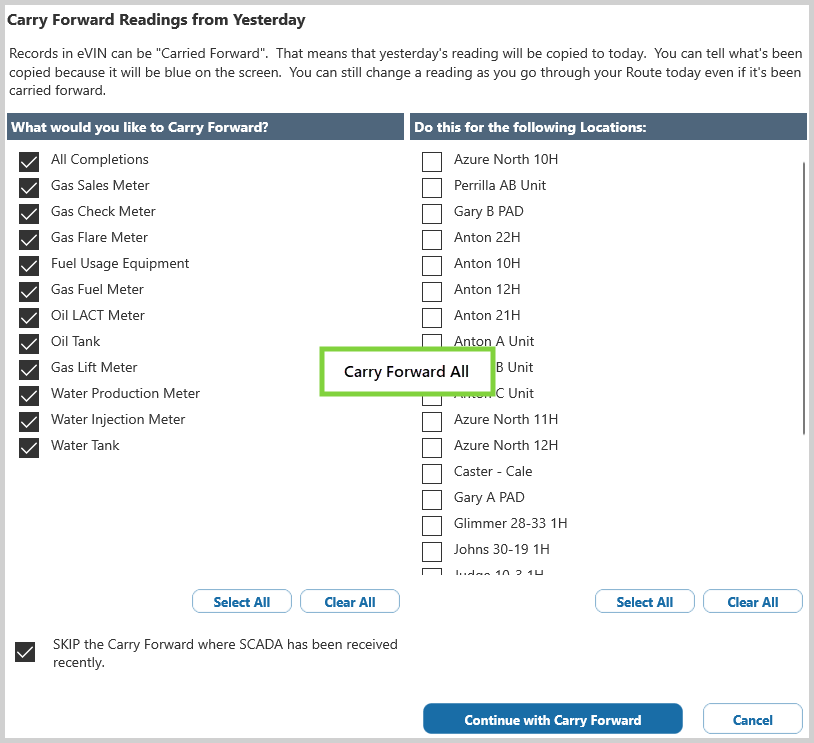Uncheck the All Completions checkbox

tap(29, 161)
